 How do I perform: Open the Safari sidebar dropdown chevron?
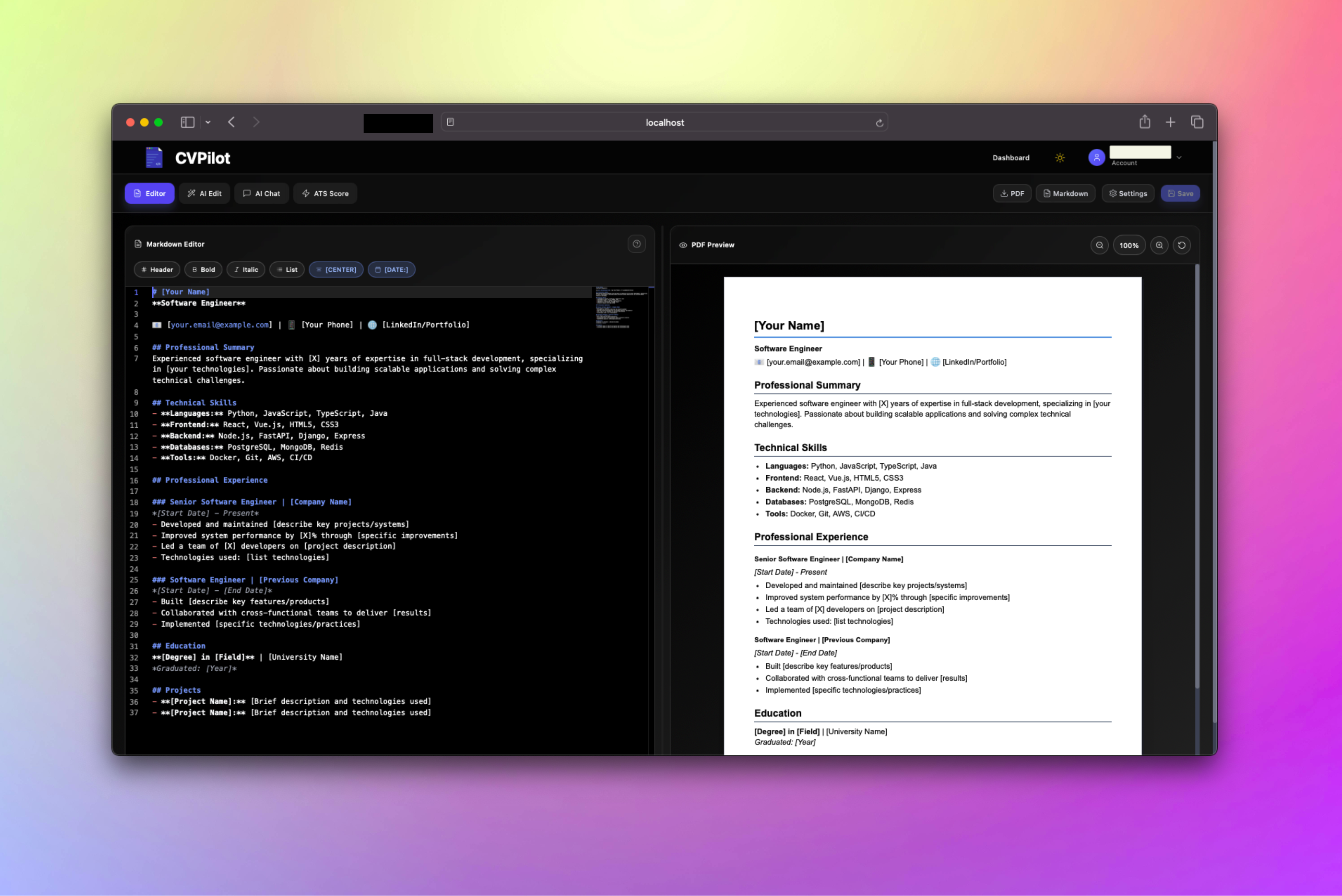click(208, 122)
